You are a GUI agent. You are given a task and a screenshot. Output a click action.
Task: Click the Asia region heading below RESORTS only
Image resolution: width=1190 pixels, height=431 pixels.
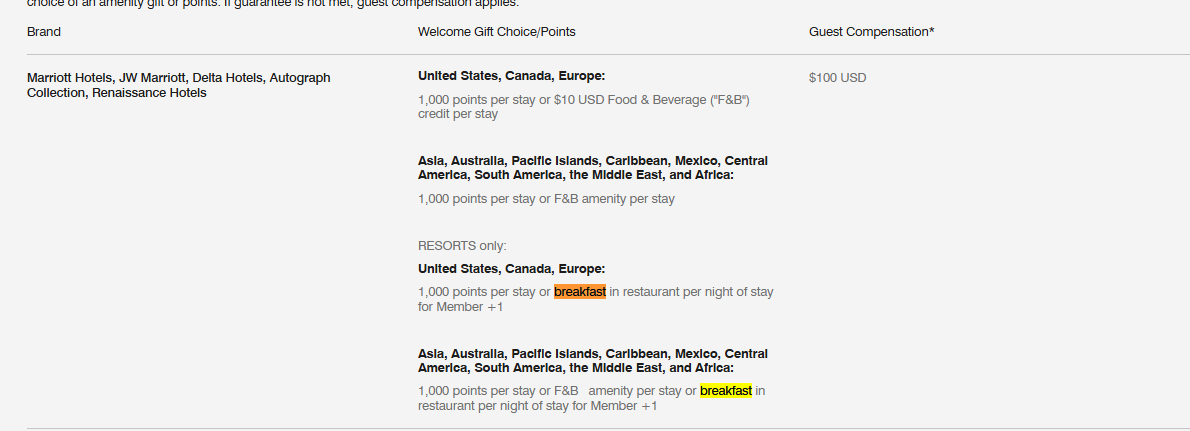coord(592,361)
